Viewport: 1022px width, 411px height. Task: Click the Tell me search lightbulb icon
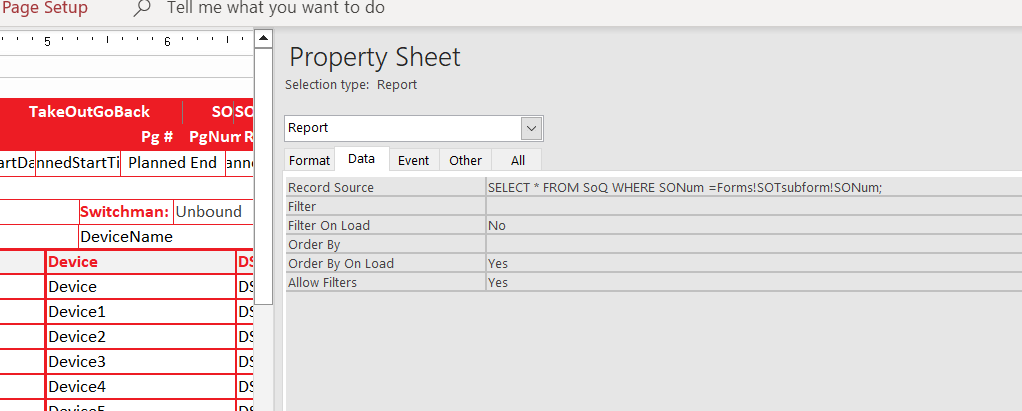click(x=142, y=8)
